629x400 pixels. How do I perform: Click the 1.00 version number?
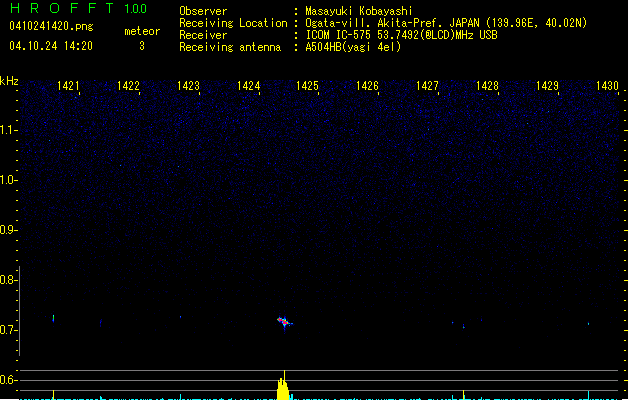[134, 9]
